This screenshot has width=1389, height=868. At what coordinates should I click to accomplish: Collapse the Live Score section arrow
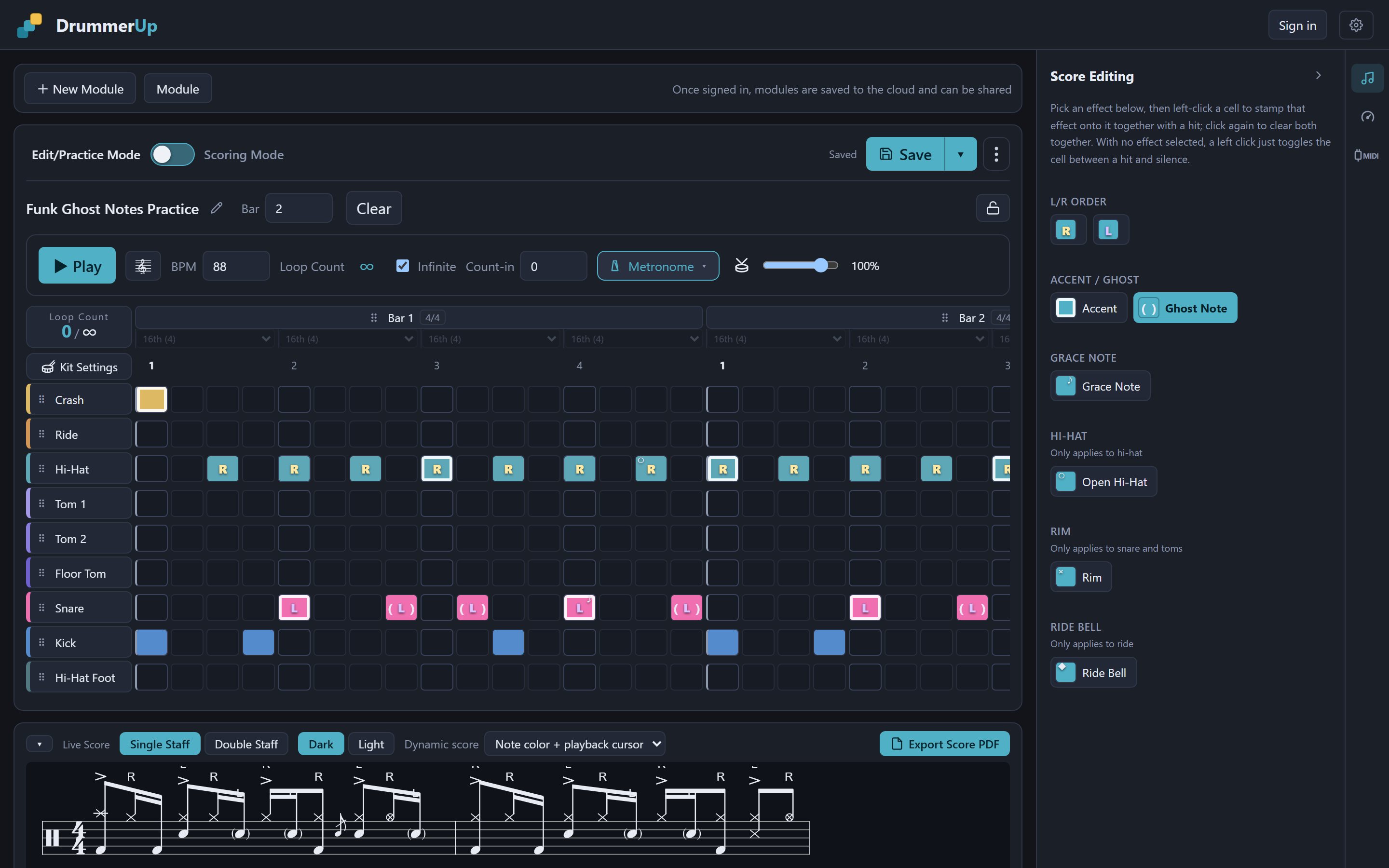click(39, 744)
